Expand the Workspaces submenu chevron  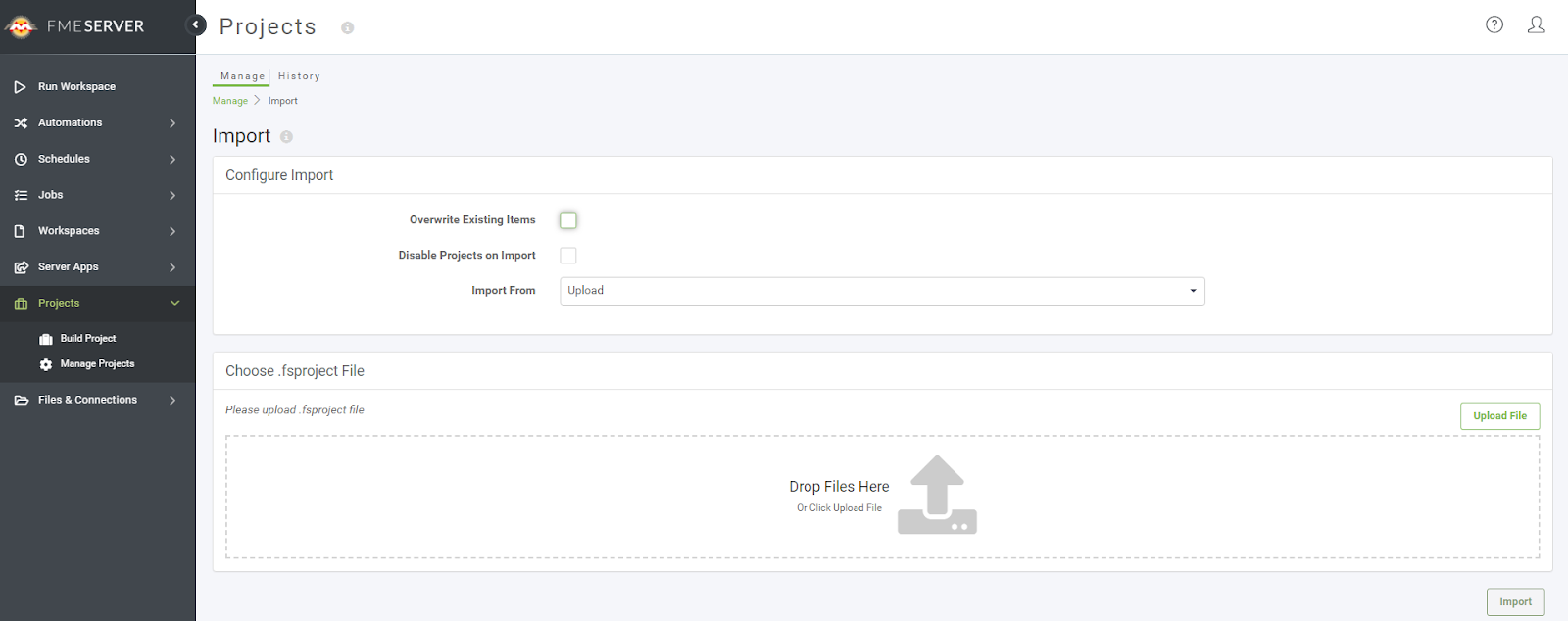[x=172, y=231]
